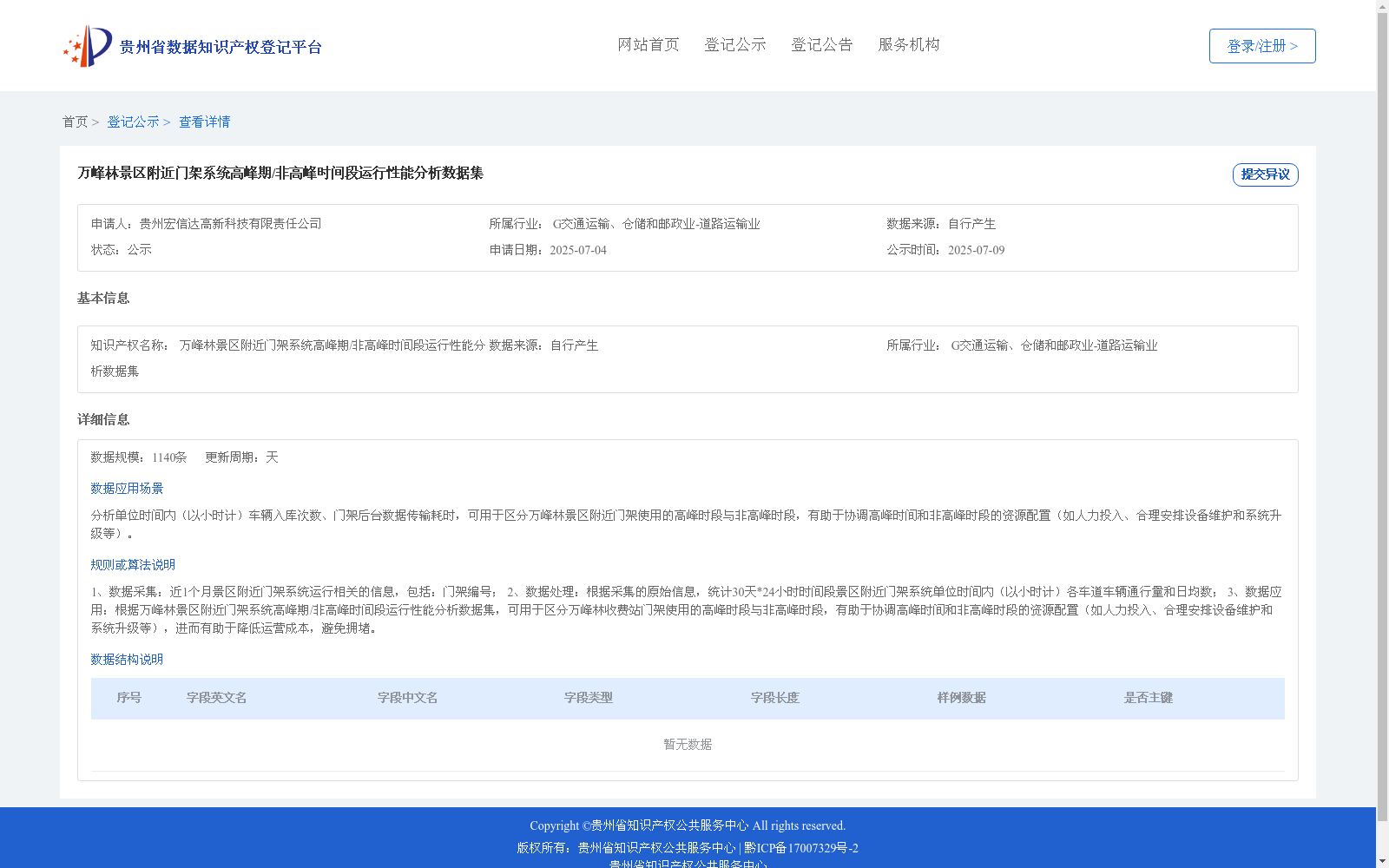Click the 字段中文名 column header

click(408, 698)
